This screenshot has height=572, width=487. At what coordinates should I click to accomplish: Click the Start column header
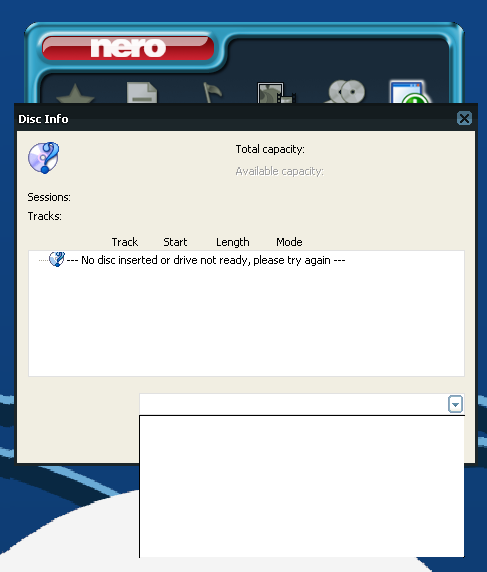pyautogui.click(x=175, y=242)
